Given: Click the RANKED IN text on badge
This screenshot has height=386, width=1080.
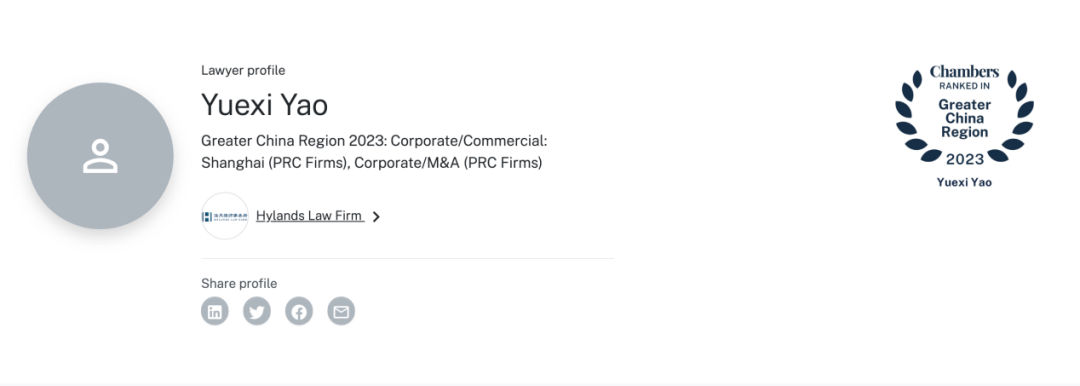Looking at the screenshot, I should 964,87.
